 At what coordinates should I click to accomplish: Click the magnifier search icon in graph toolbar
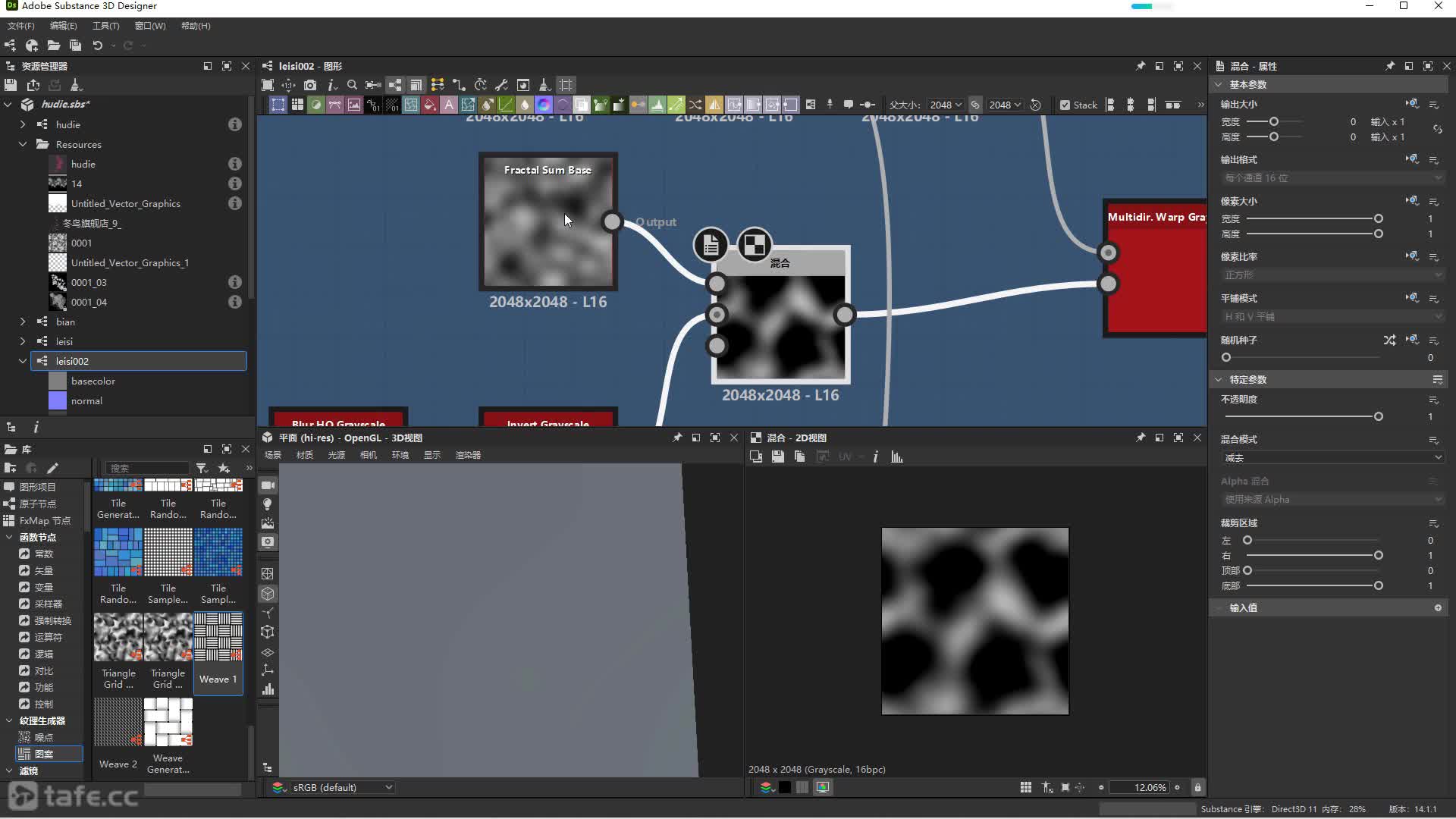(352, 85)
